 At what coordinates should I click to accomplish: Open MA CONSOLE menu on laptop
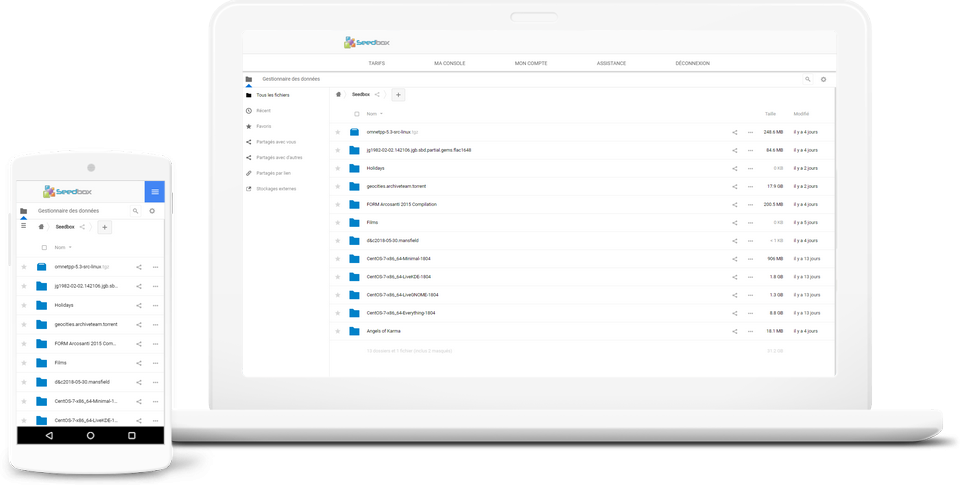coord(449,63)
